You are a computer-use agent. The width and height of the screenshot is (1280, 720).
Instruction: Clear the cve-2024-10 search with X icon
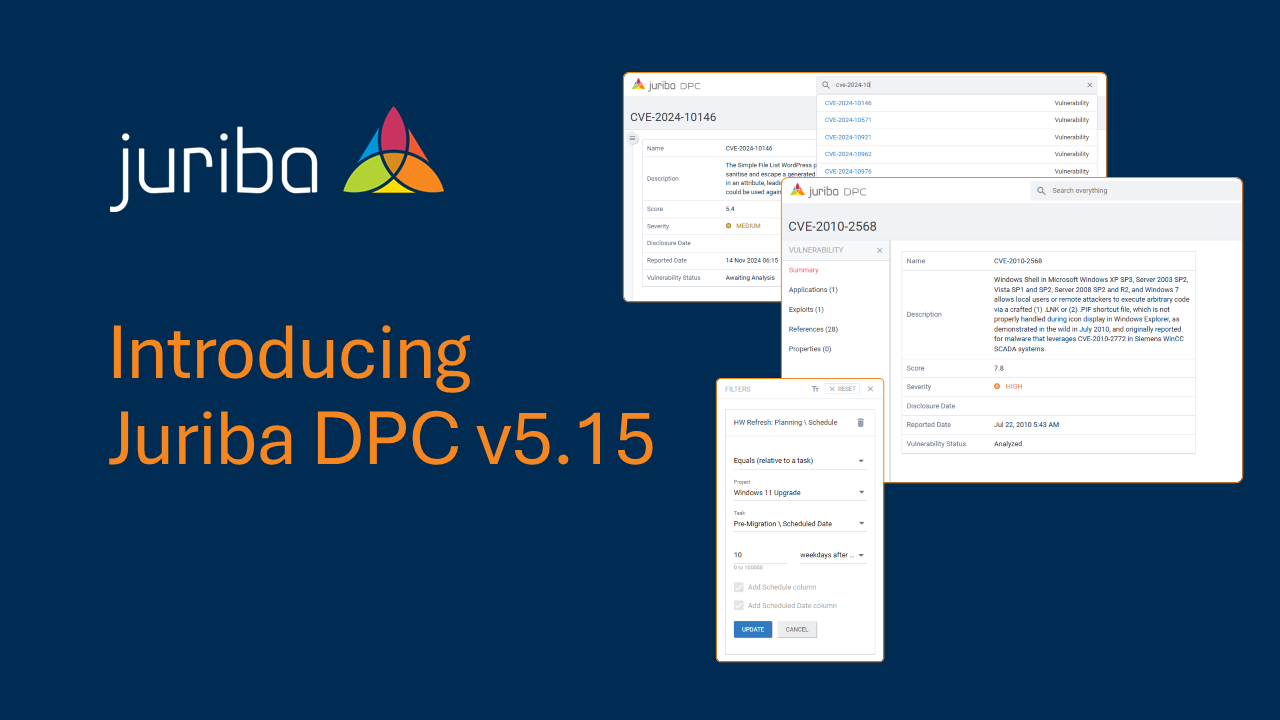[1089, 85]
